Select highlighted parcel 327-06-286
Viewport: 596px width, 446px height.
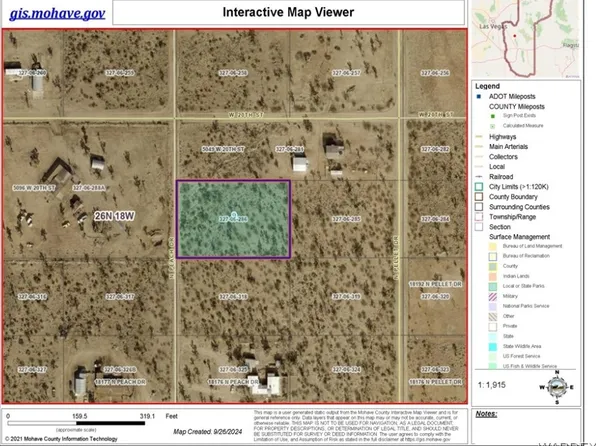[233, 219]
